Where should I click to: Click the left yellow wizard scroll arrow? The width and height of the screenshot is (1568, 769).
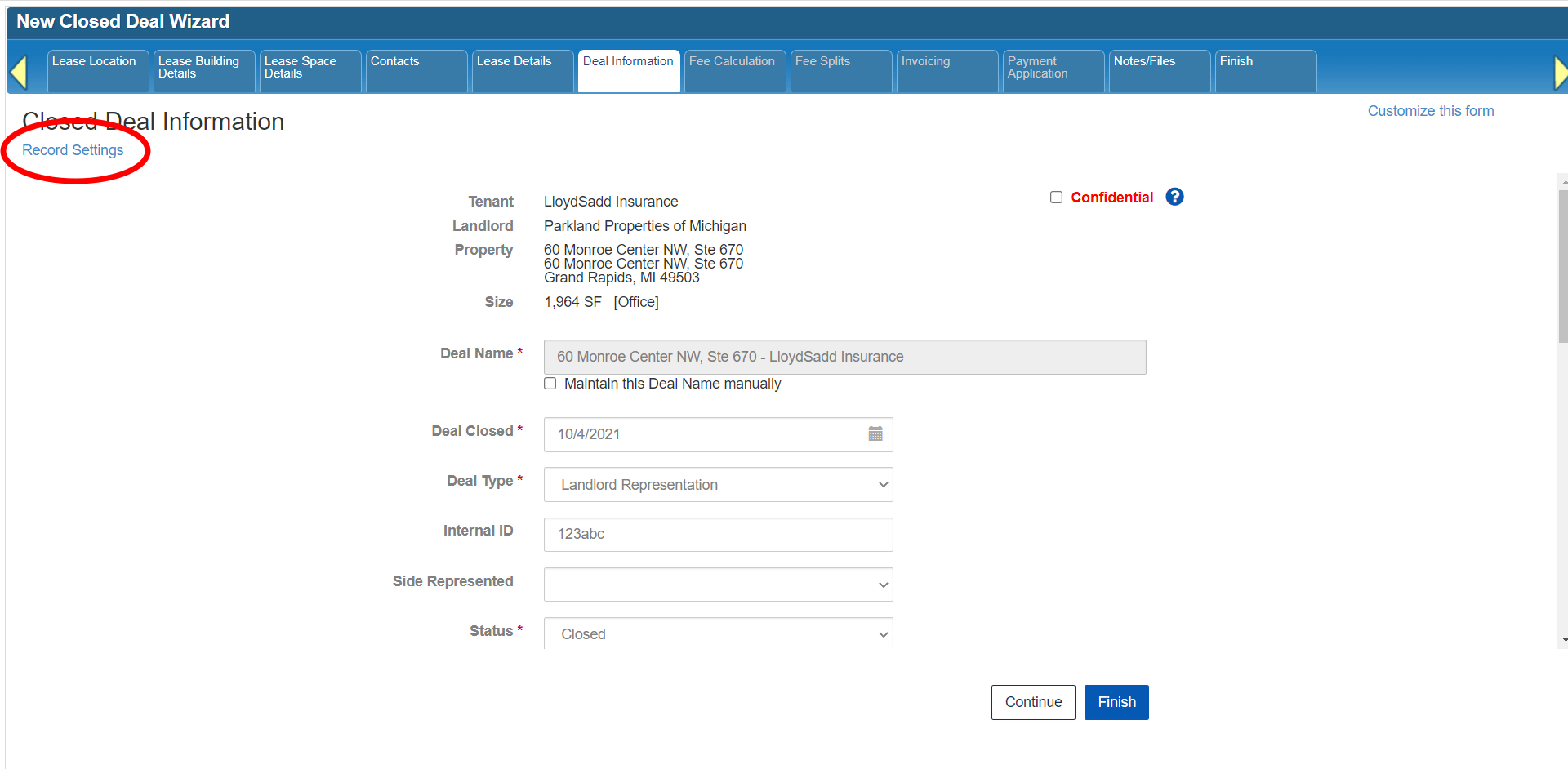click(x=19, y=73)
